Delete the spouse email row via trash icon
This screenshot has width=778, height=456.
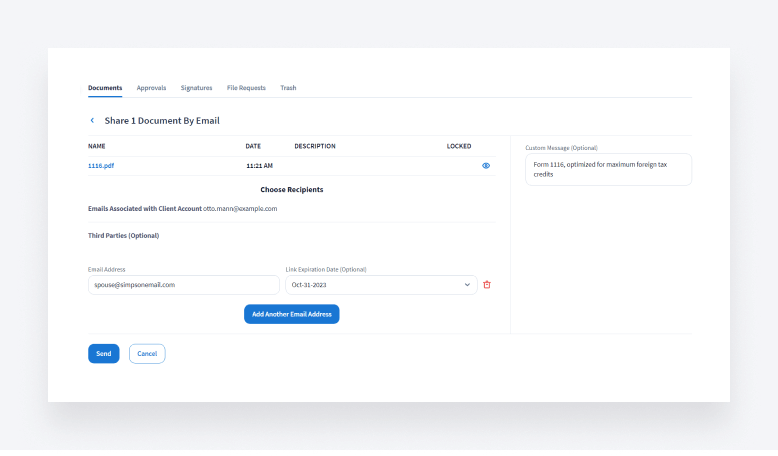click(487, 285)
